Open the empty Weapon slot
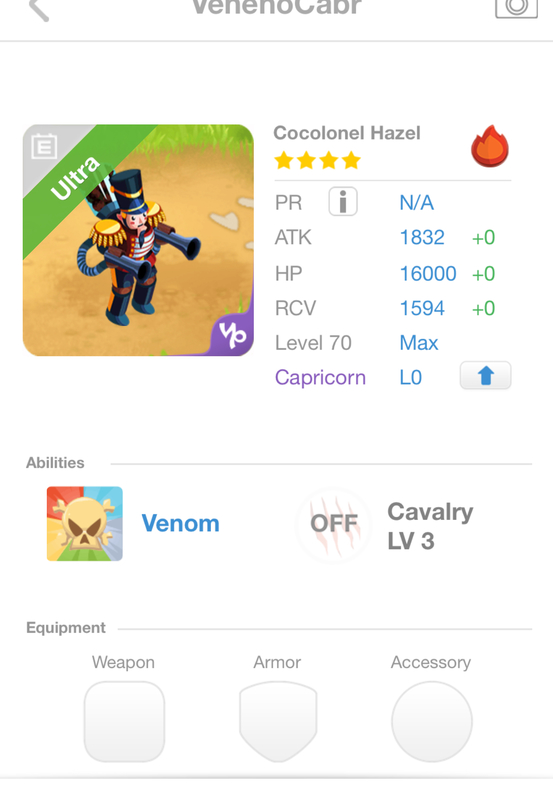The image size is (553, 800). pos(124,721)
